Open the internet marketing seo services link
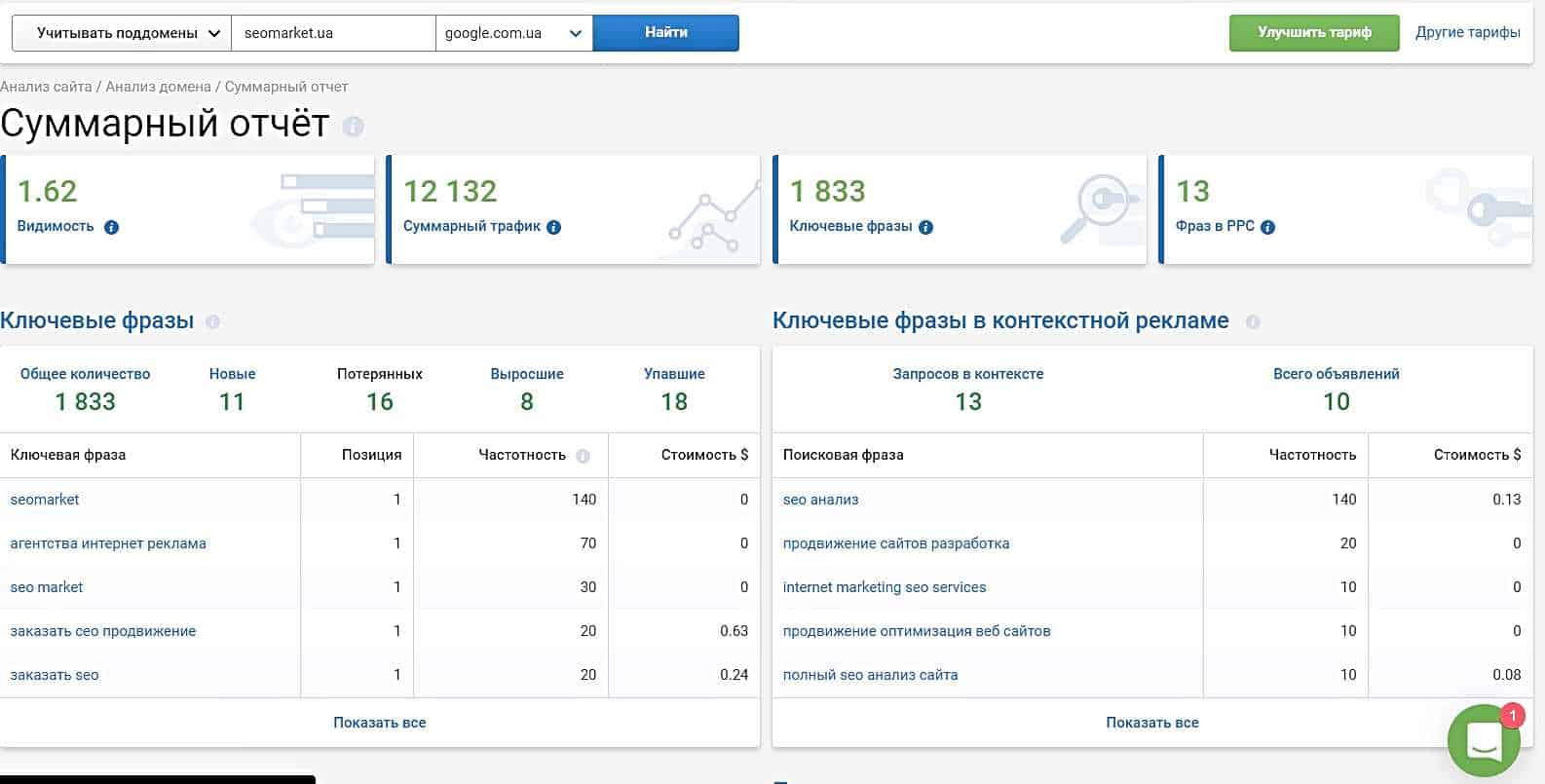The image size is (1545, 784). (885, 587)
